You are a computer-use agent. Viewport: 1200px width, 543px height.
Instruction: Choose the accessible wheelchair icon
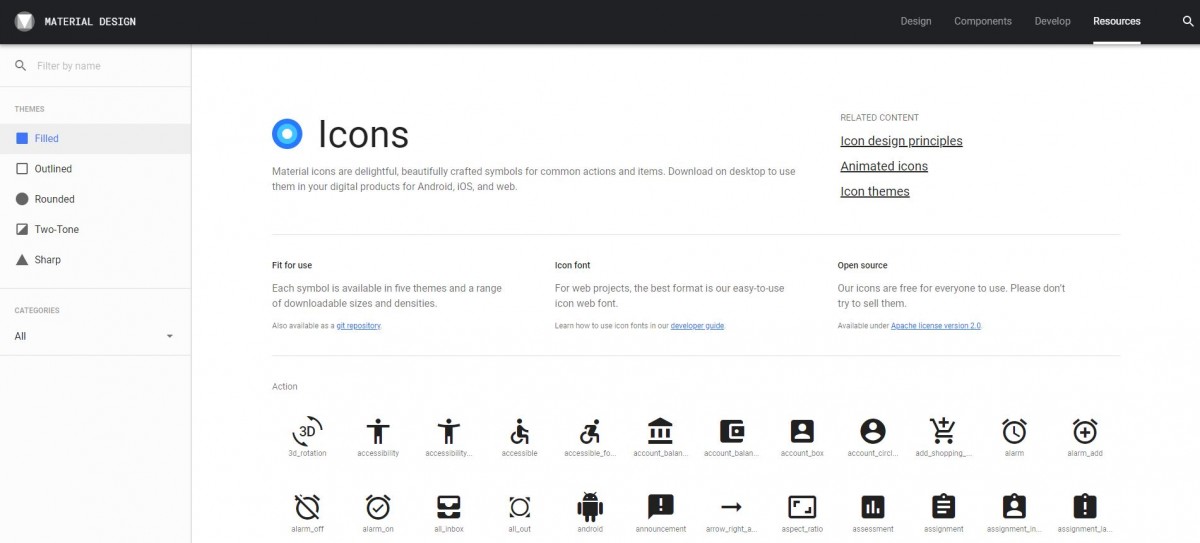[519, 431]
